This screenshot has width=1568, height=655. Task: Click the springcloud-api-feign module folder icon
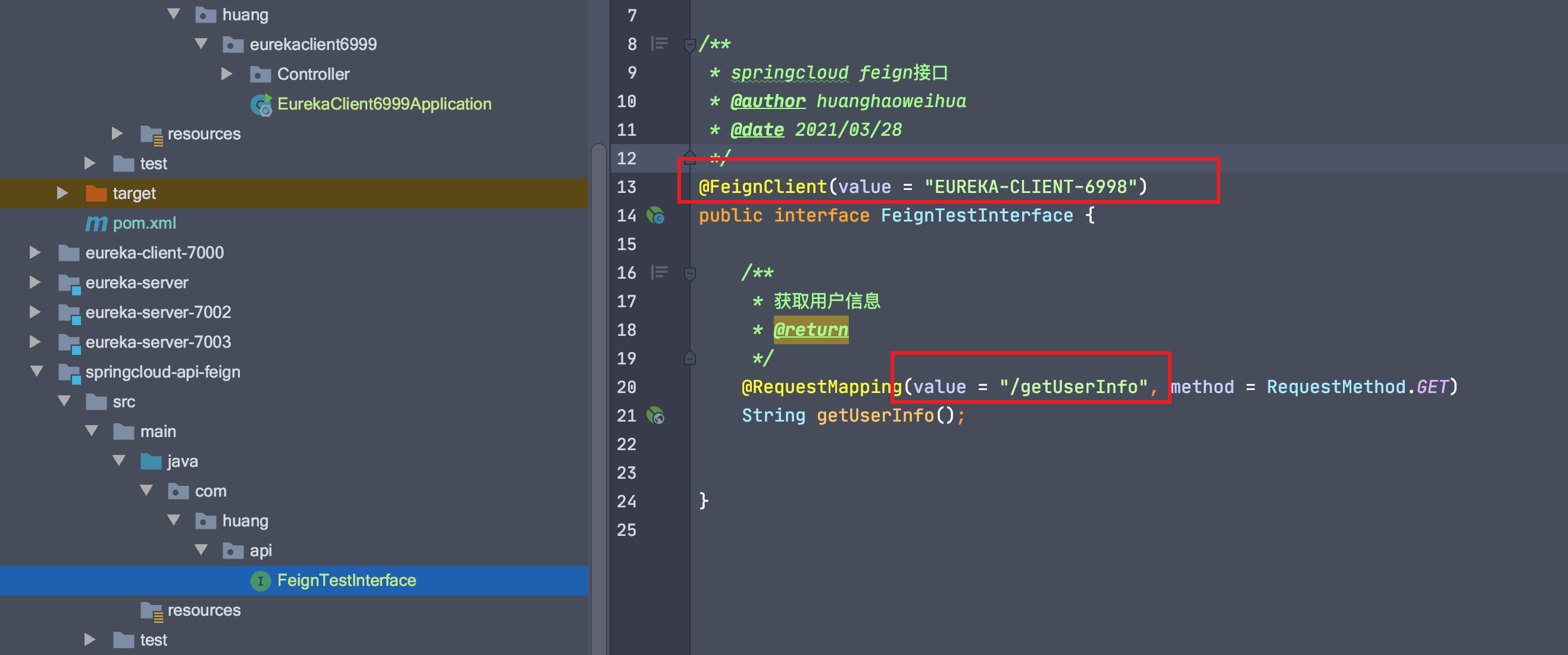[x=70, y=373]
